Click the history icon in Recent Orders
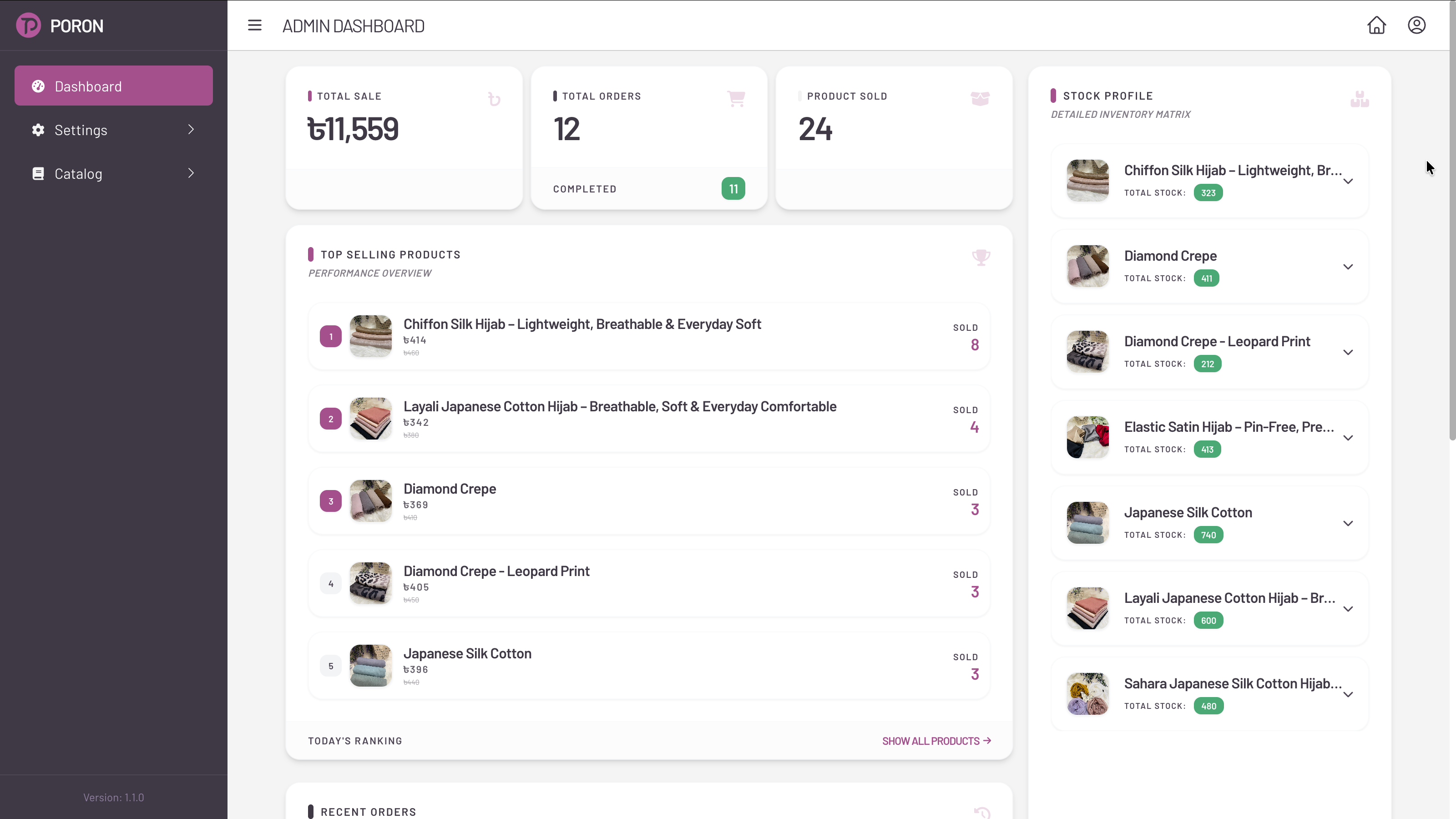The width and height of the screenshot is (1456, 819). click(x=982, y=813)
